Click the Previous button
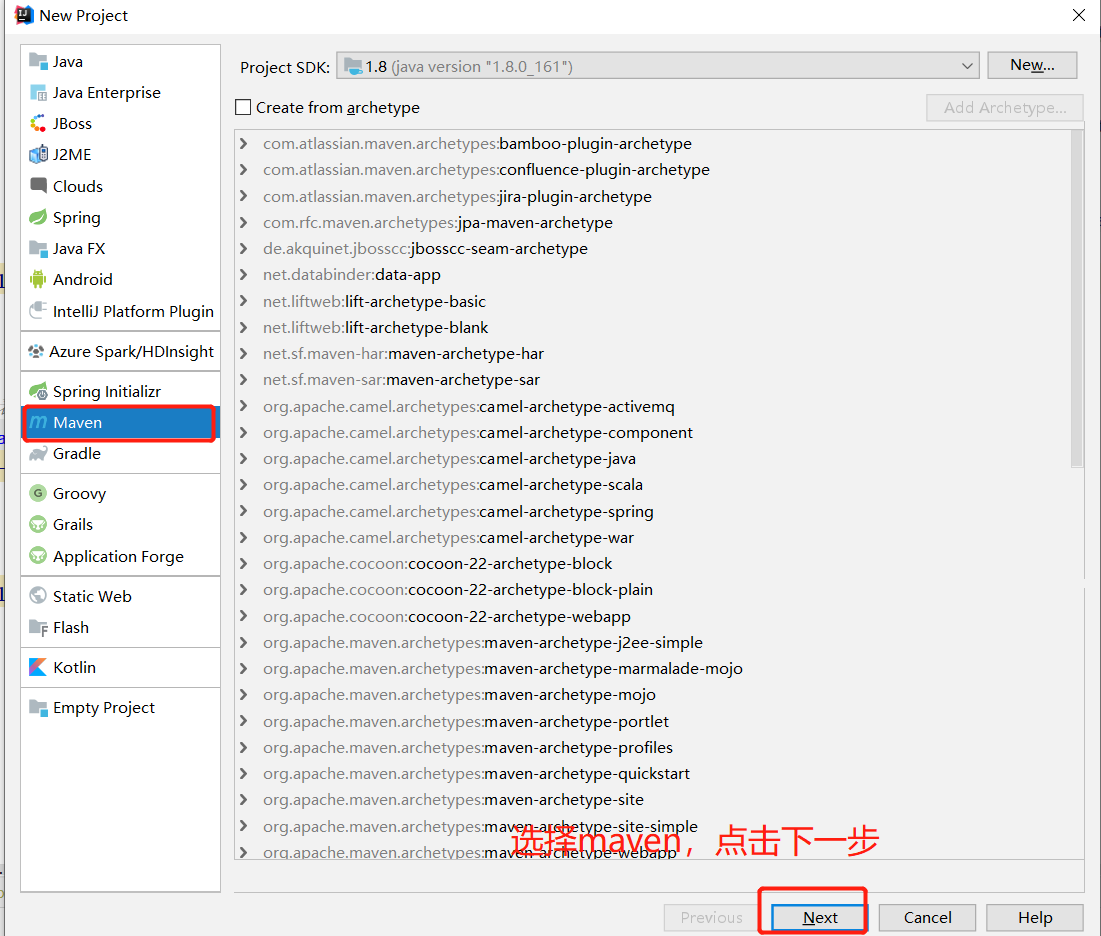 (711, 917)
